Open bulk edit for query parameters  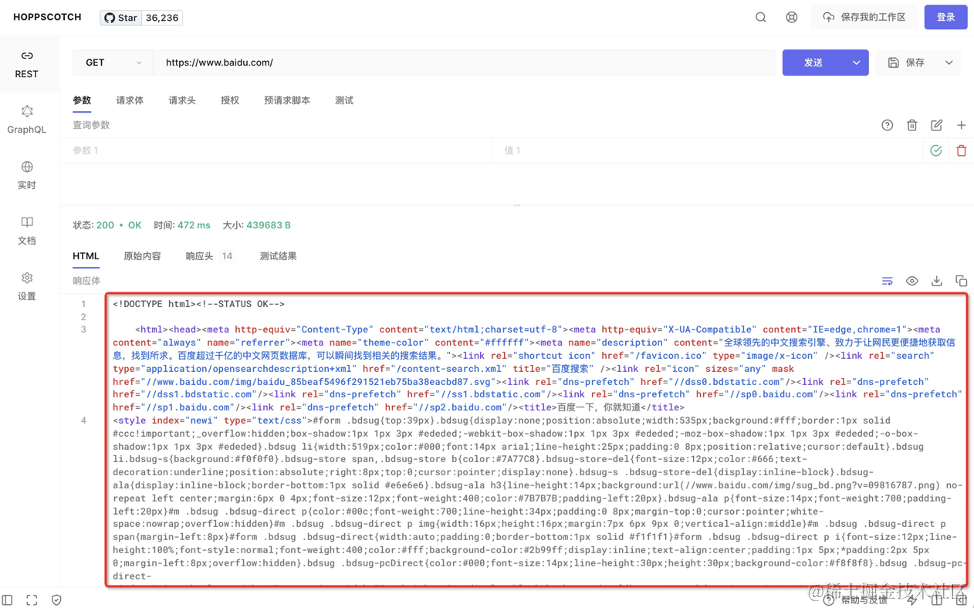pyautogui.click(x=937, y=125)
